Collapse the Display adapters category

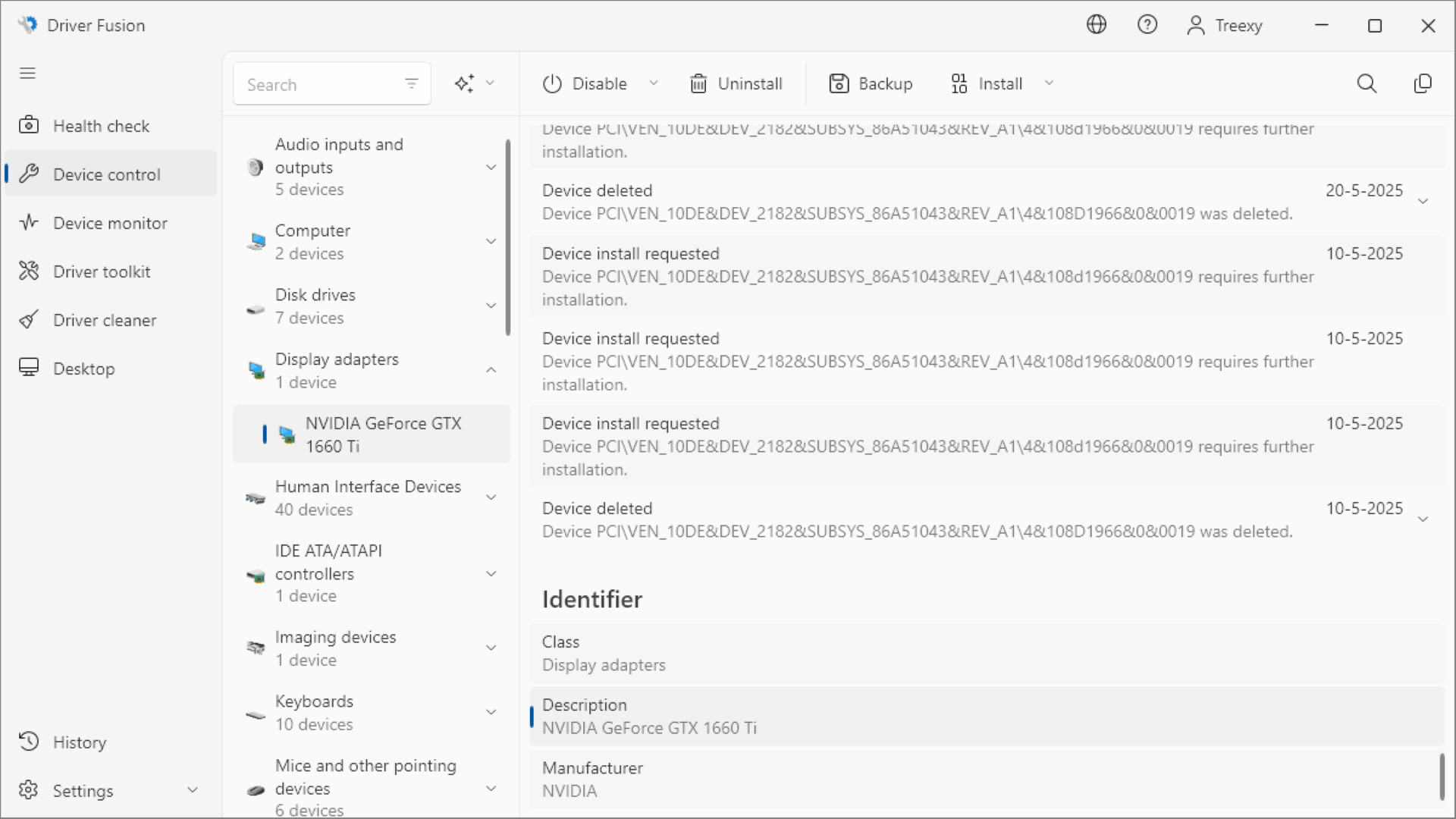pyautogui.click(x=491, y=370)
